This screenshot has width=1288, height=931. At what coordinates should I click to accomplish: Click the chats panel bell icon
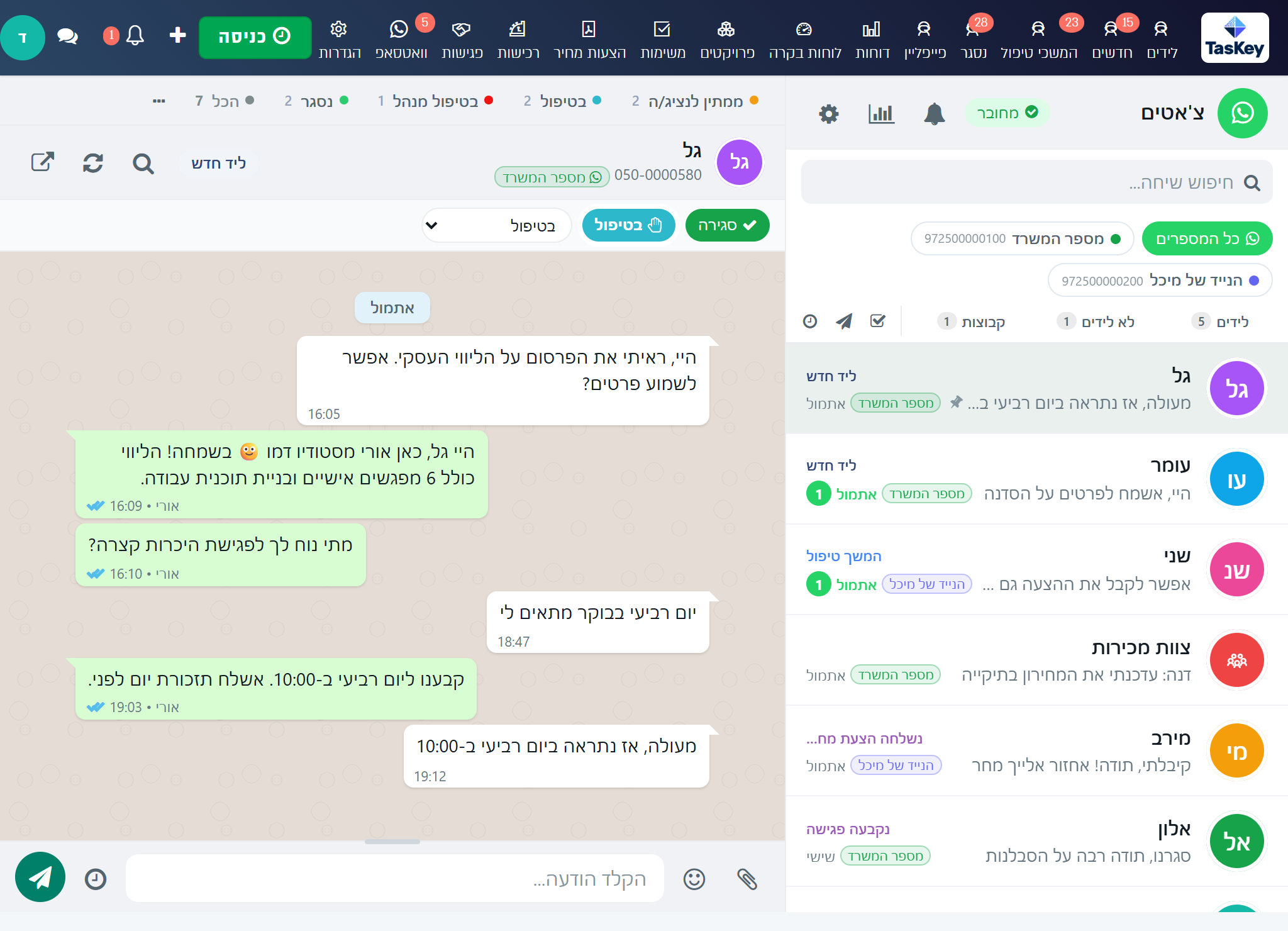(x=935, y=114)
